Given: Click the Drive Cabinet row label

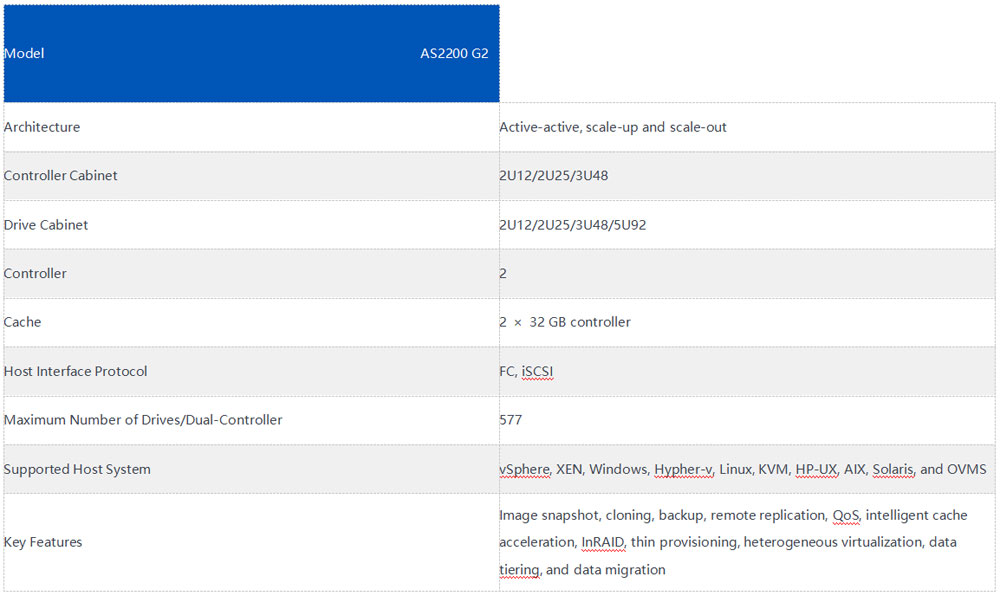Looking at the screenshot, I should 46,224.
